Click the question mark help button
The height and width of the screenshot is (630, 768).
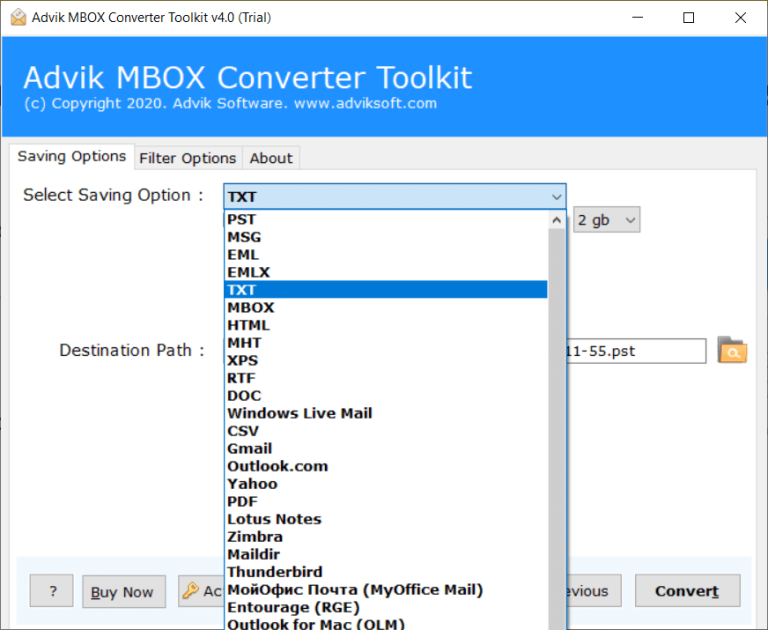[x=51, y=591]
